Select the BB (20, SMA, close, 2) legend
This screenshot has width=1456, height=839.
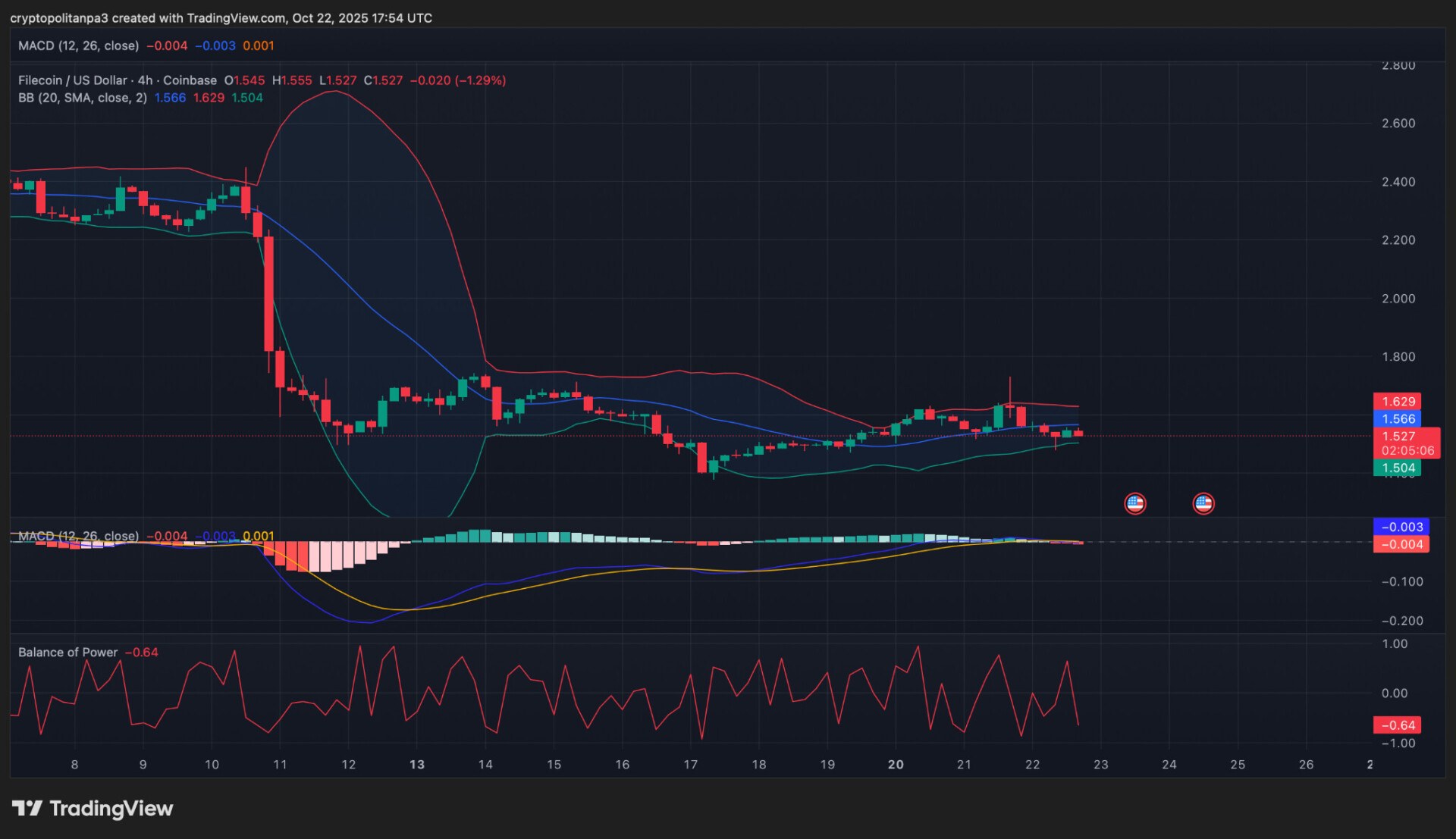pos(82,98)
